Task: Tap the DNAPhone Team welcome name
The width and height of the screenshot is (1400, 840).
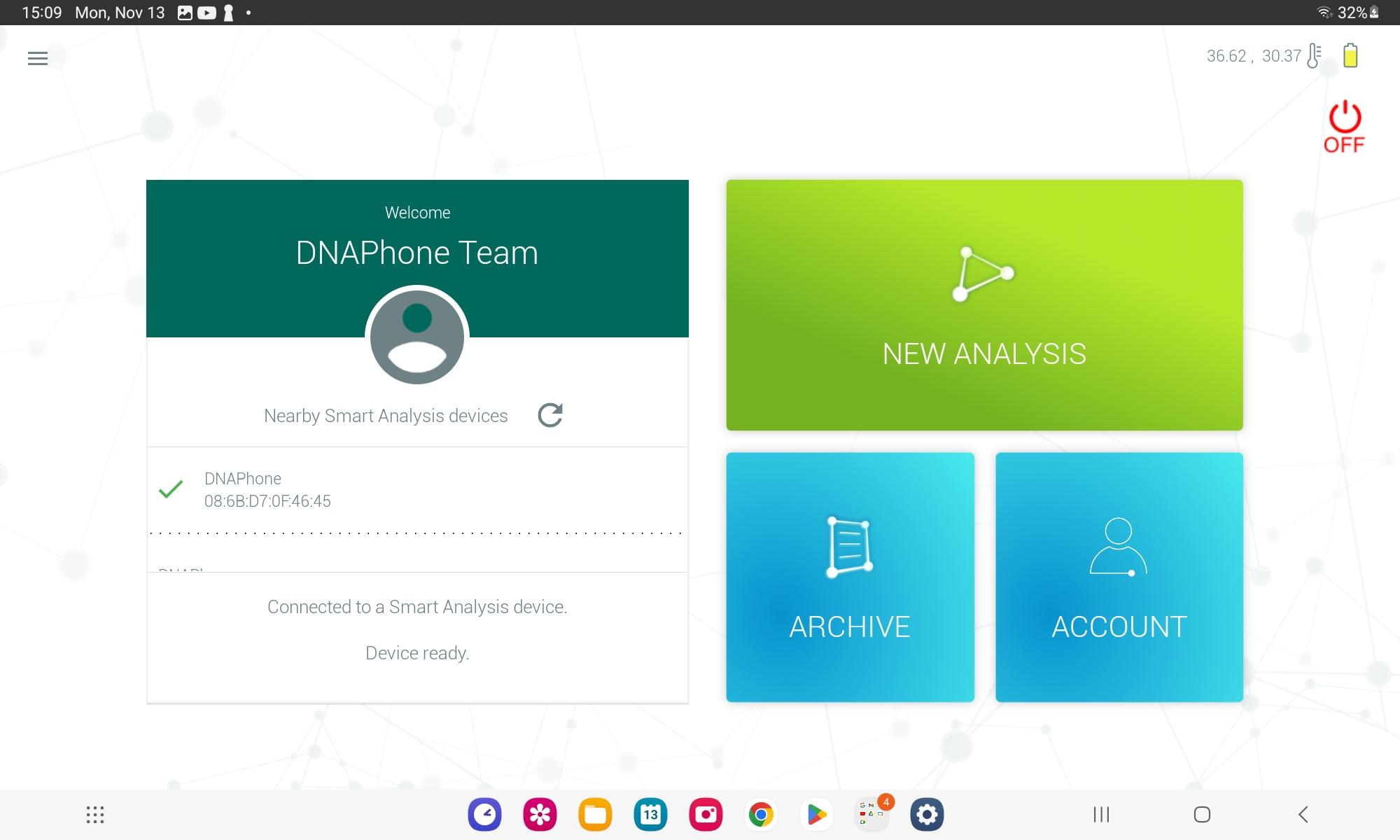Action: (417, 253)
